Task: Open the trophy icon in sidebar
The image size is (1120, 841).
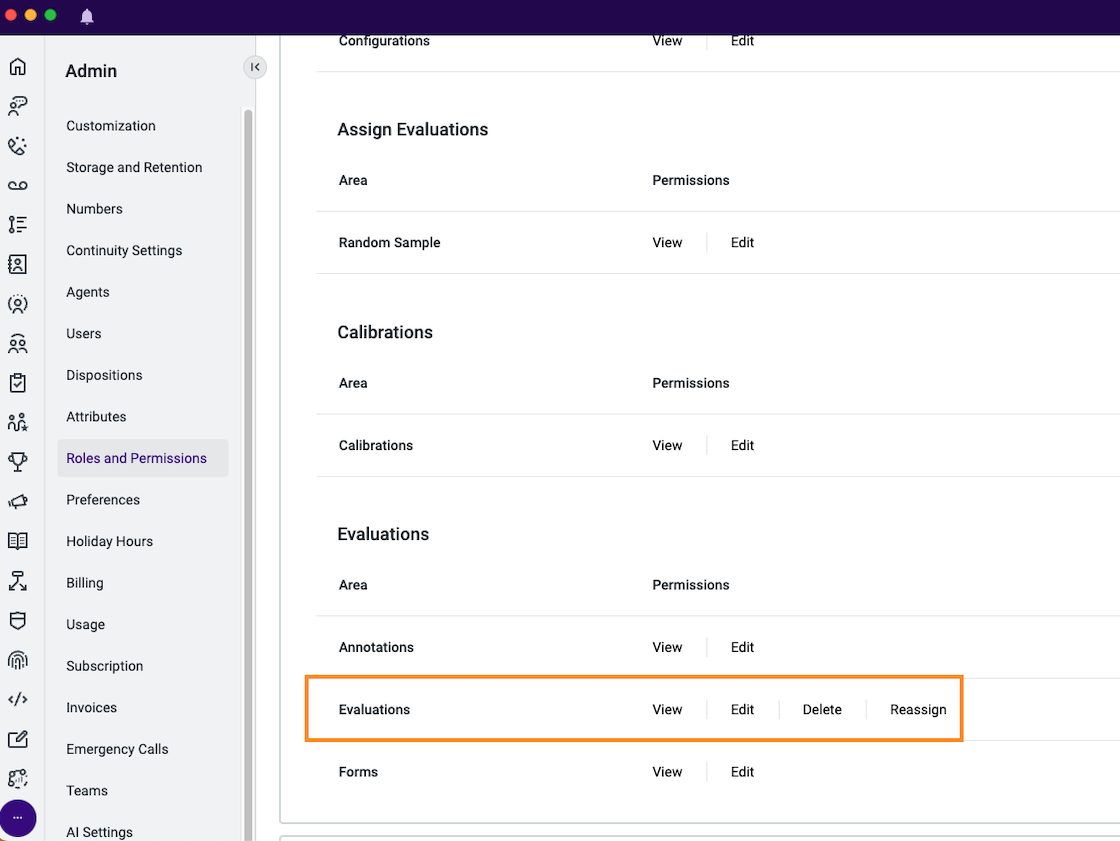Action: point(18,462)
